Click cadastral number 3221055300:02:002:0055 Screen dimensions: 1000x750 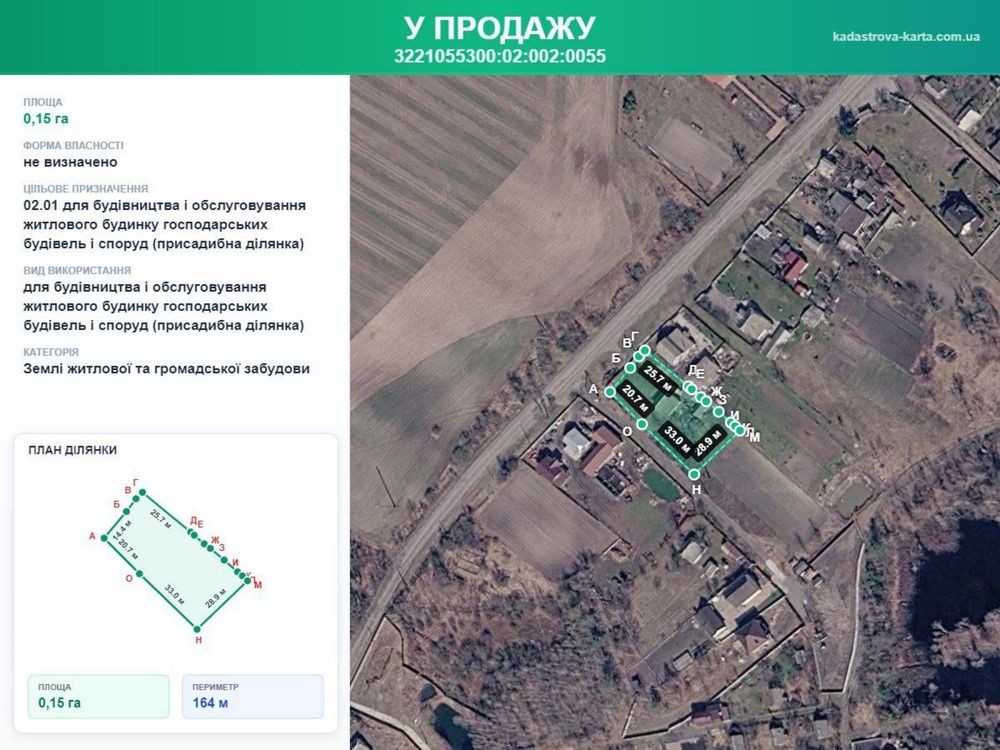pyautogui.click(x=499, y=56)
